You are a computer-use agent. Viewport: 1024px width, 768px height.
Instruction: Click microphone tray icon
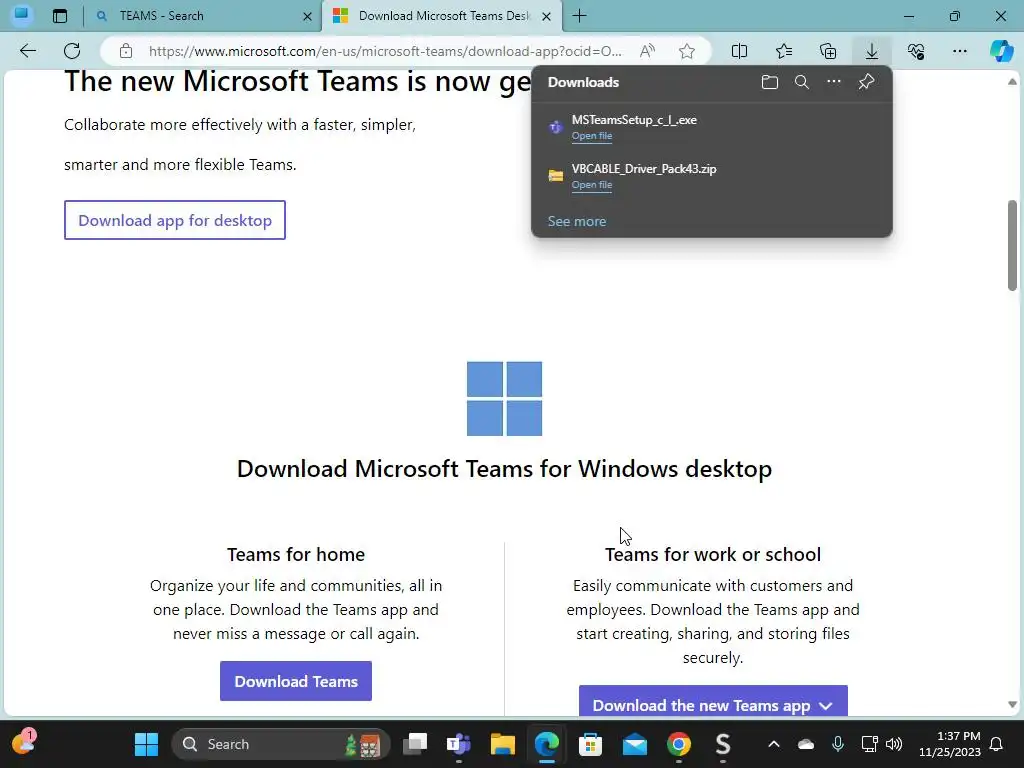(838, 744)
